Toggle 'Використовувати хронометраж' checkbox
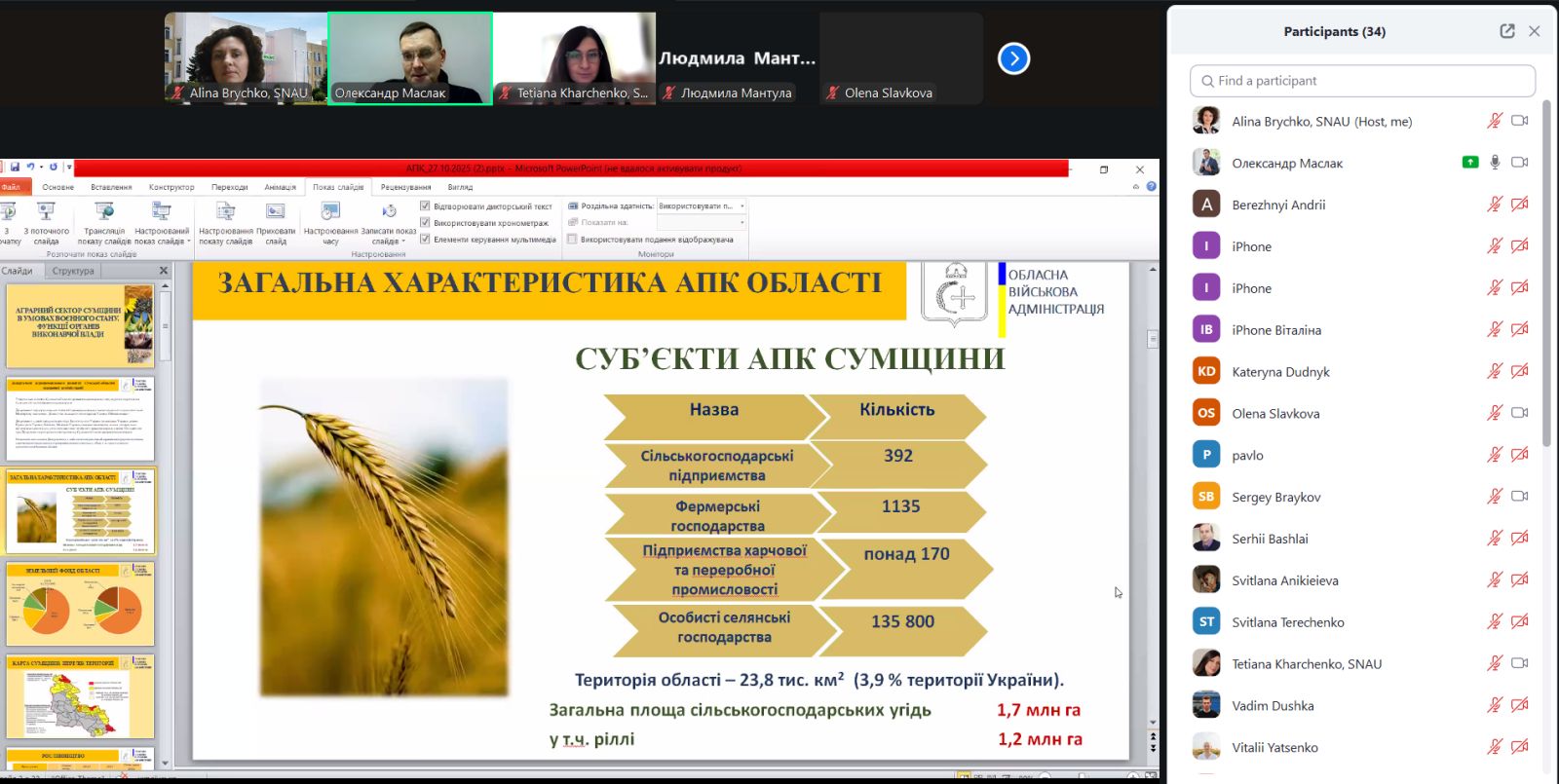 [425, 223]
